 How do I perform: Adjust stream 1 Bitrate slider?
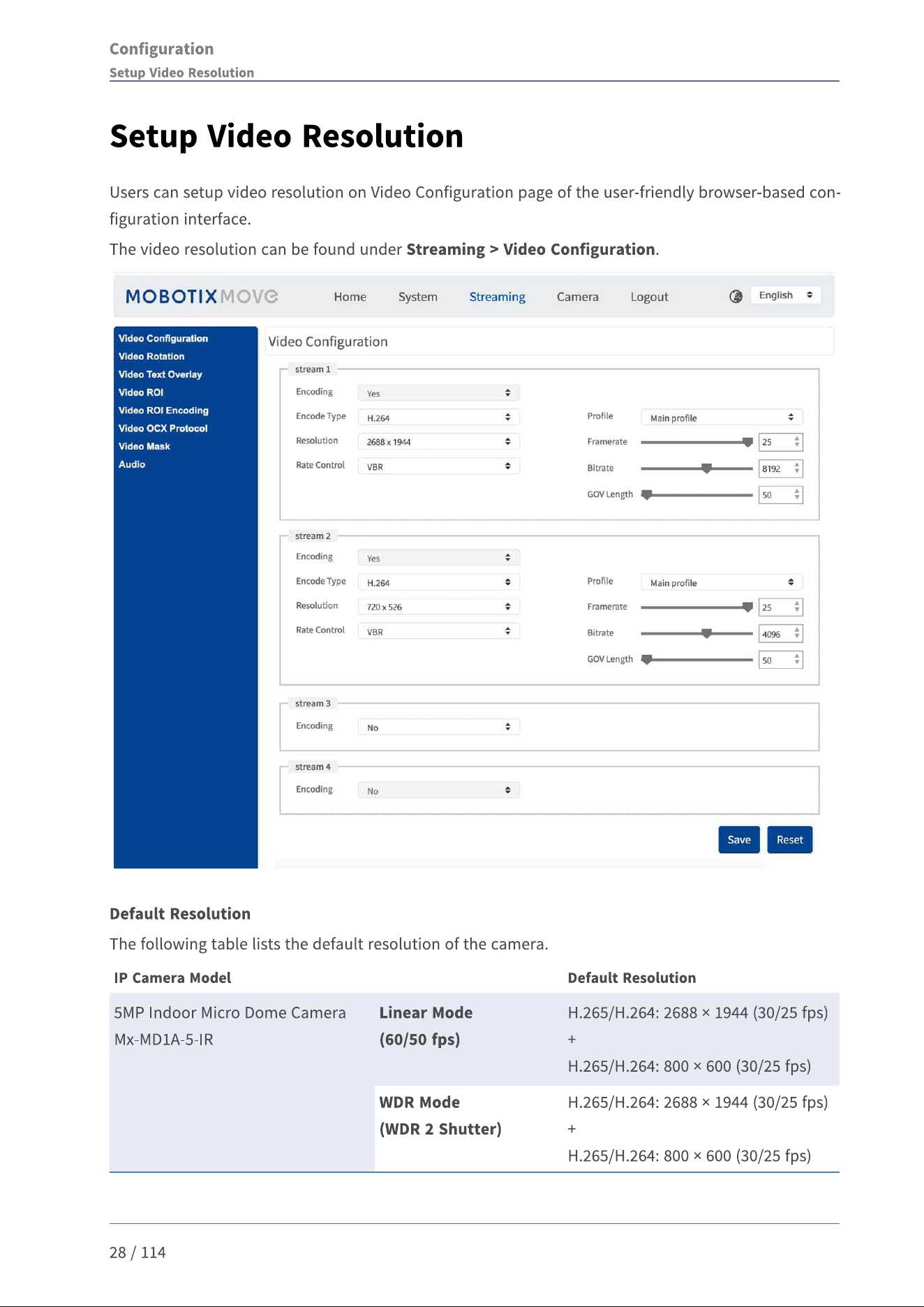(x=696, y=468)
